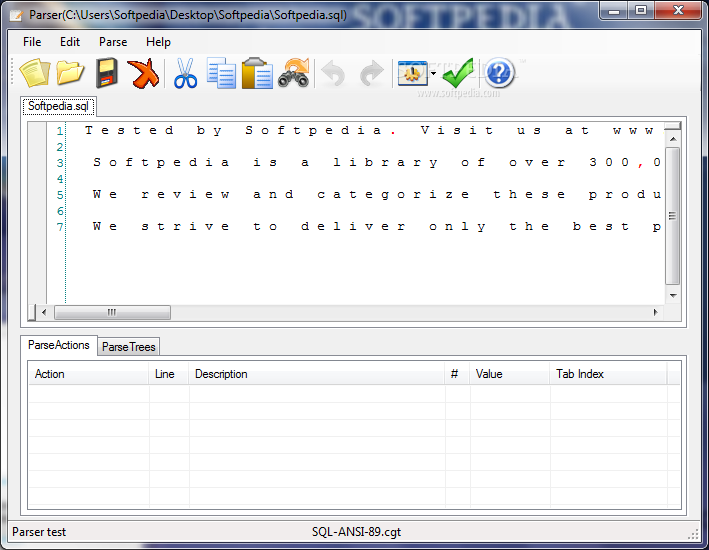Click line number 1 in the gutter

[x=60, y=131]
